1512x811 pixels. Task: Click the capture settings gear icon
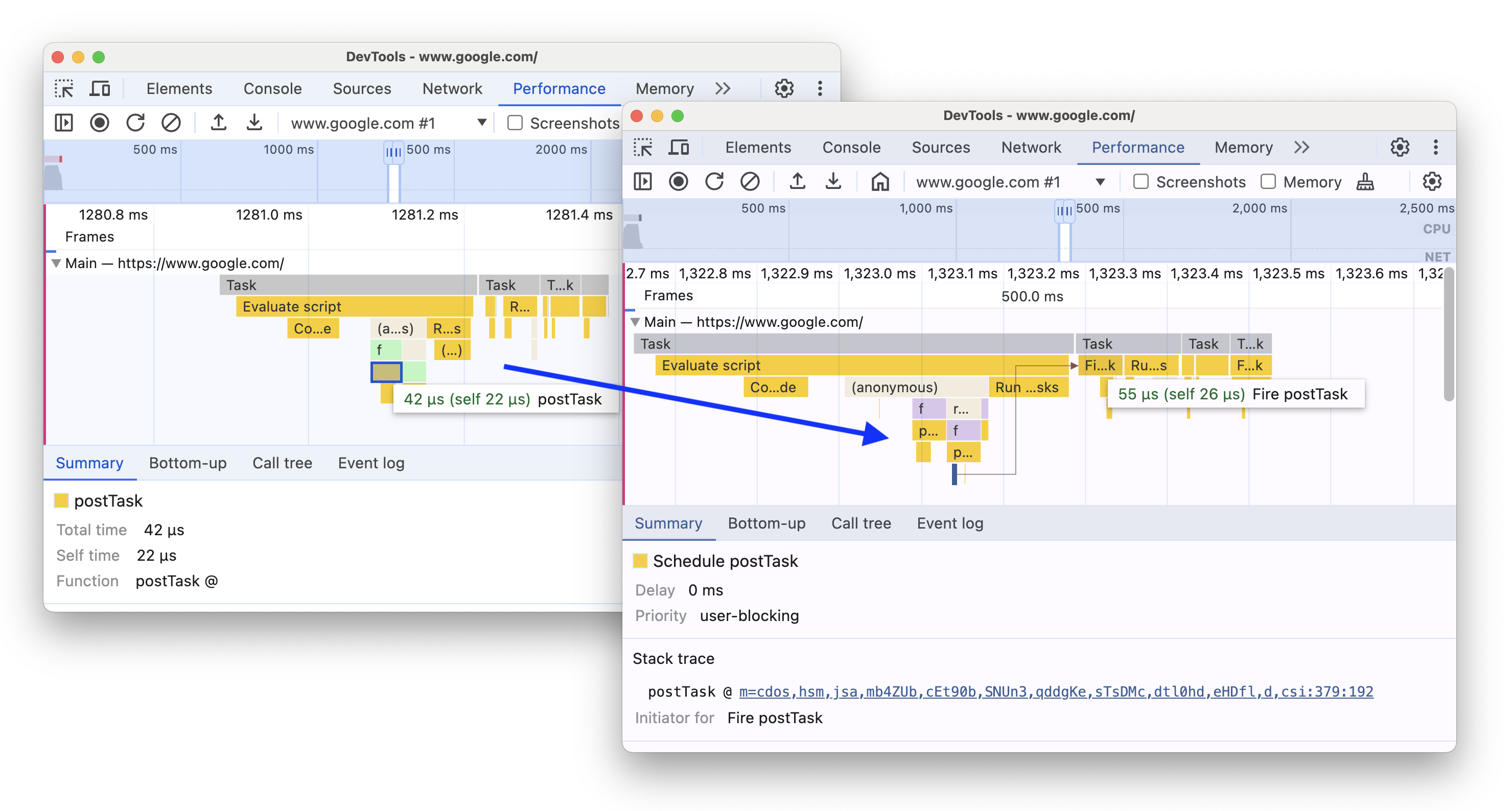point(1432,181)
